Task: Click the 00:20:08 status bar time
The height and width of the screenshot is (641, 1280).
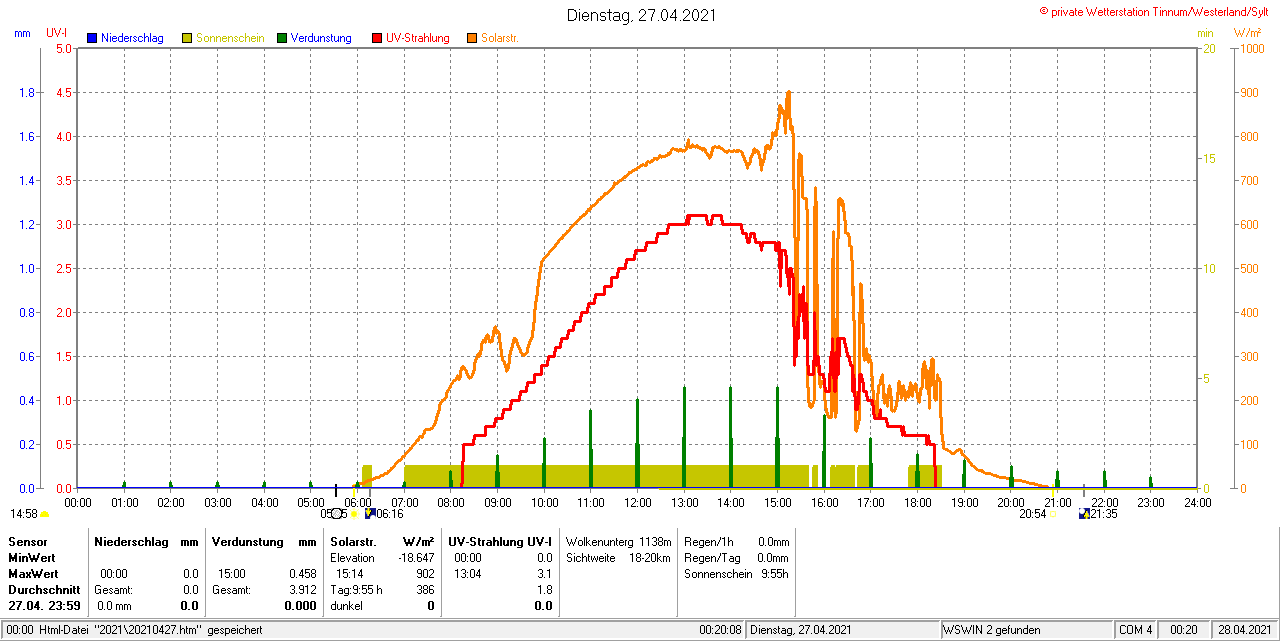Action: tap(720, 630)
